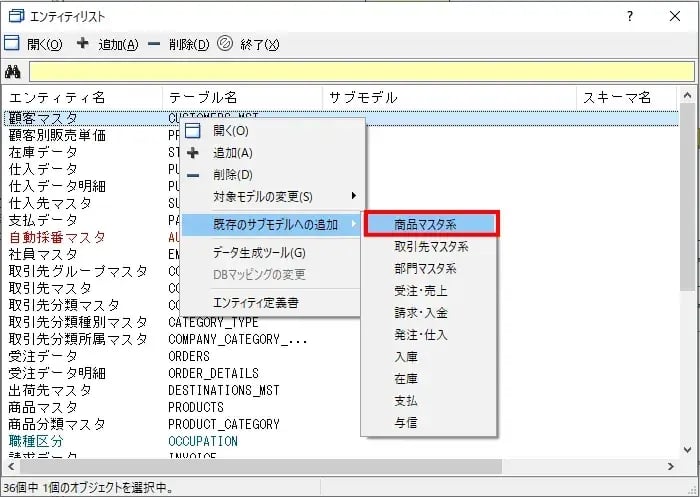The height and width of the screenshot is (497, 700).
Task: Select エンティティ定義書 menu entry
Action: pyautogui.click(x=255, y=301)
